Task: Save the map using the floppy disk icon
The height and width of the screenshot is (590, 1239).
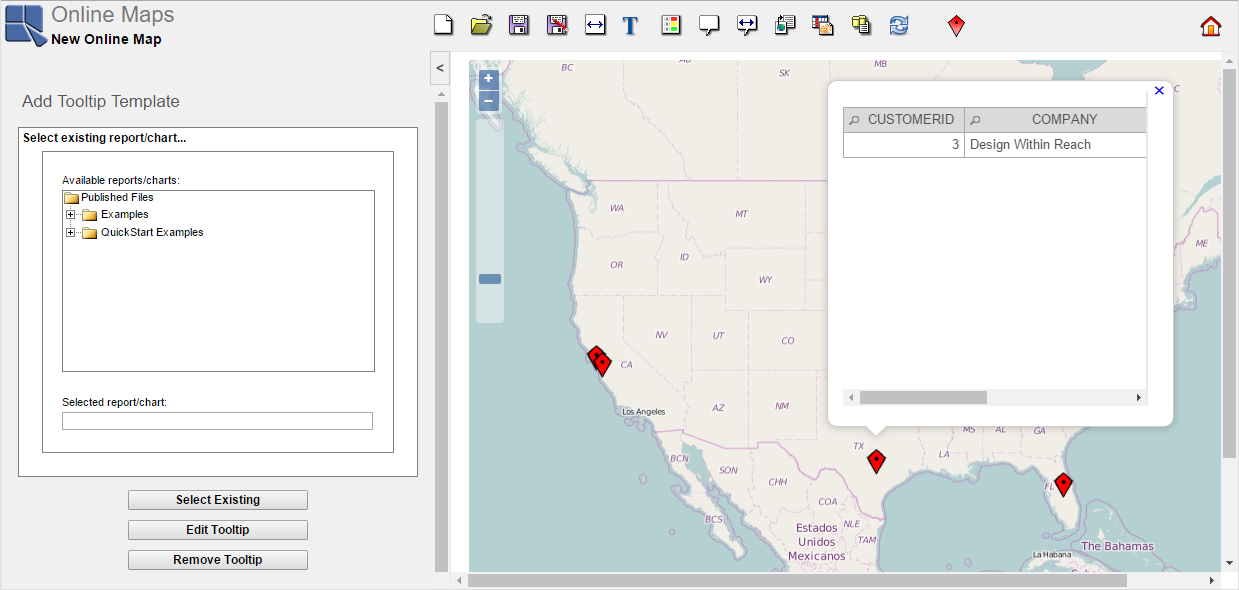Action: (x=519, y=26)
